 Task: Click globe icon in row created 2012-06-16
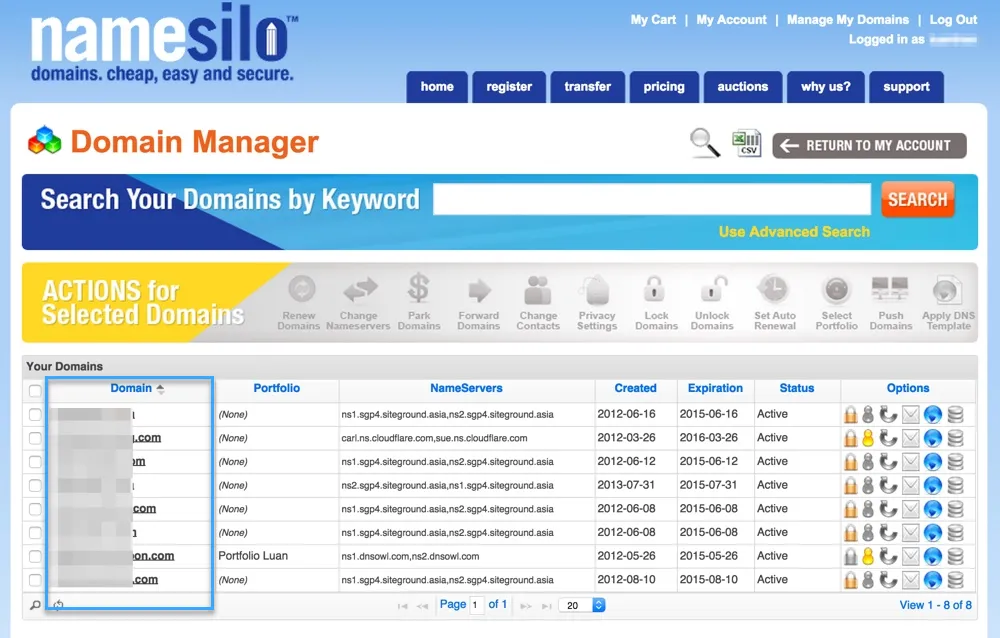[932, 415]
